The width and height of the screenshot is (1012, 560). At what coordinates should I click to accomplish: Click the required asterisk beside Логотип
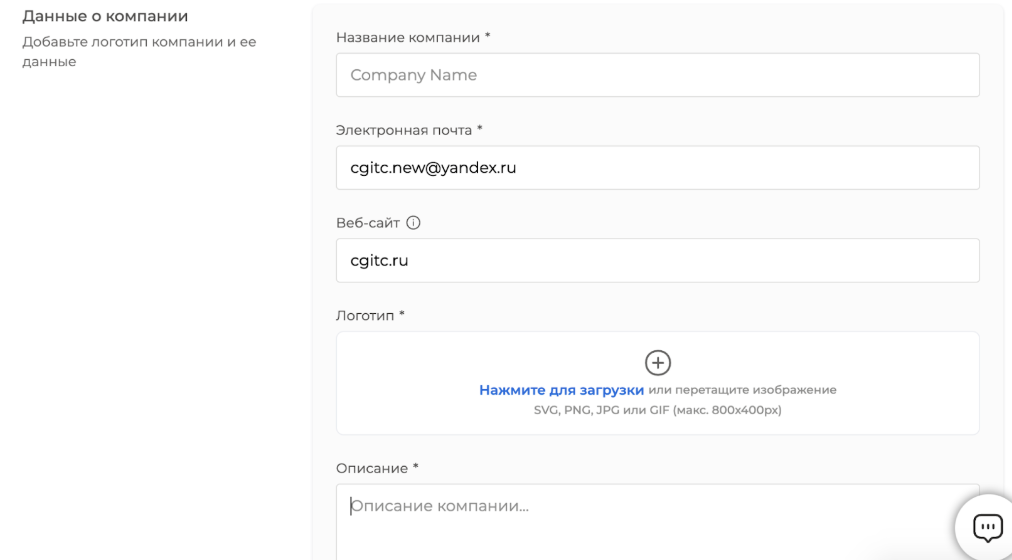[x=402, y=315]
